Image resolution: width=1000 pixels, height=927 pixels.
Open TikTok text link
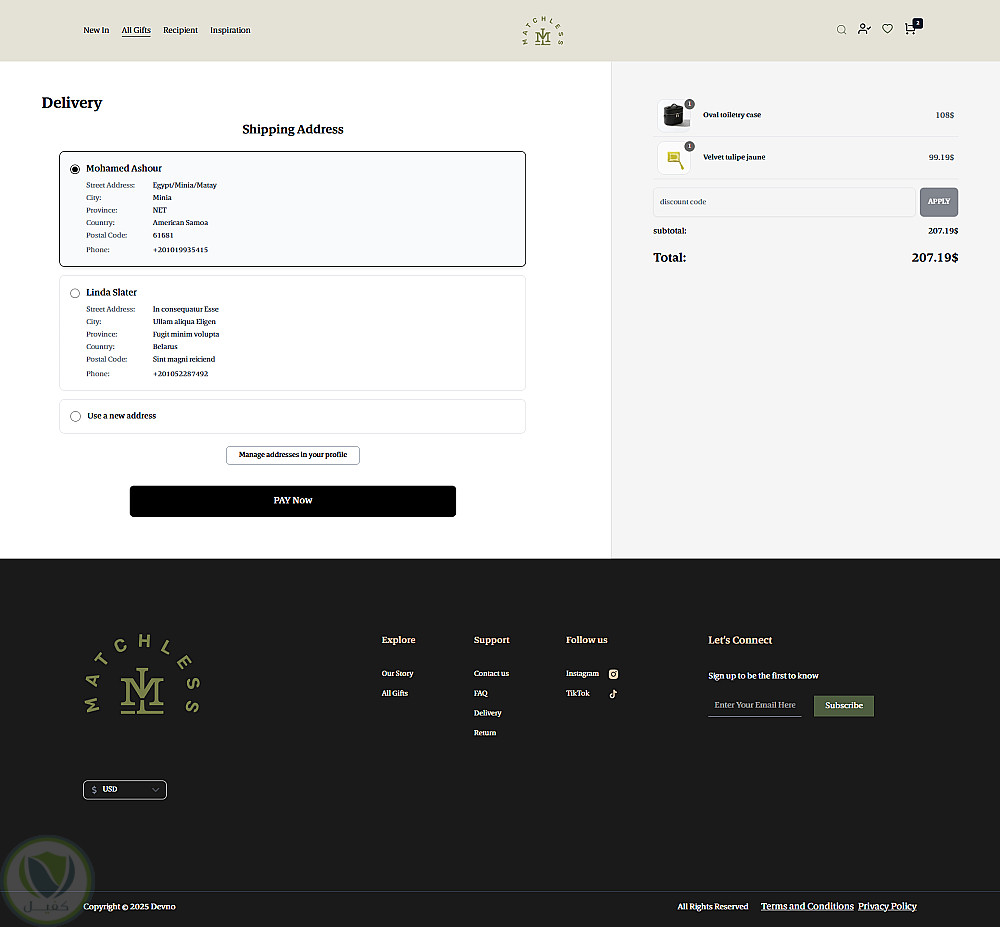578,693
